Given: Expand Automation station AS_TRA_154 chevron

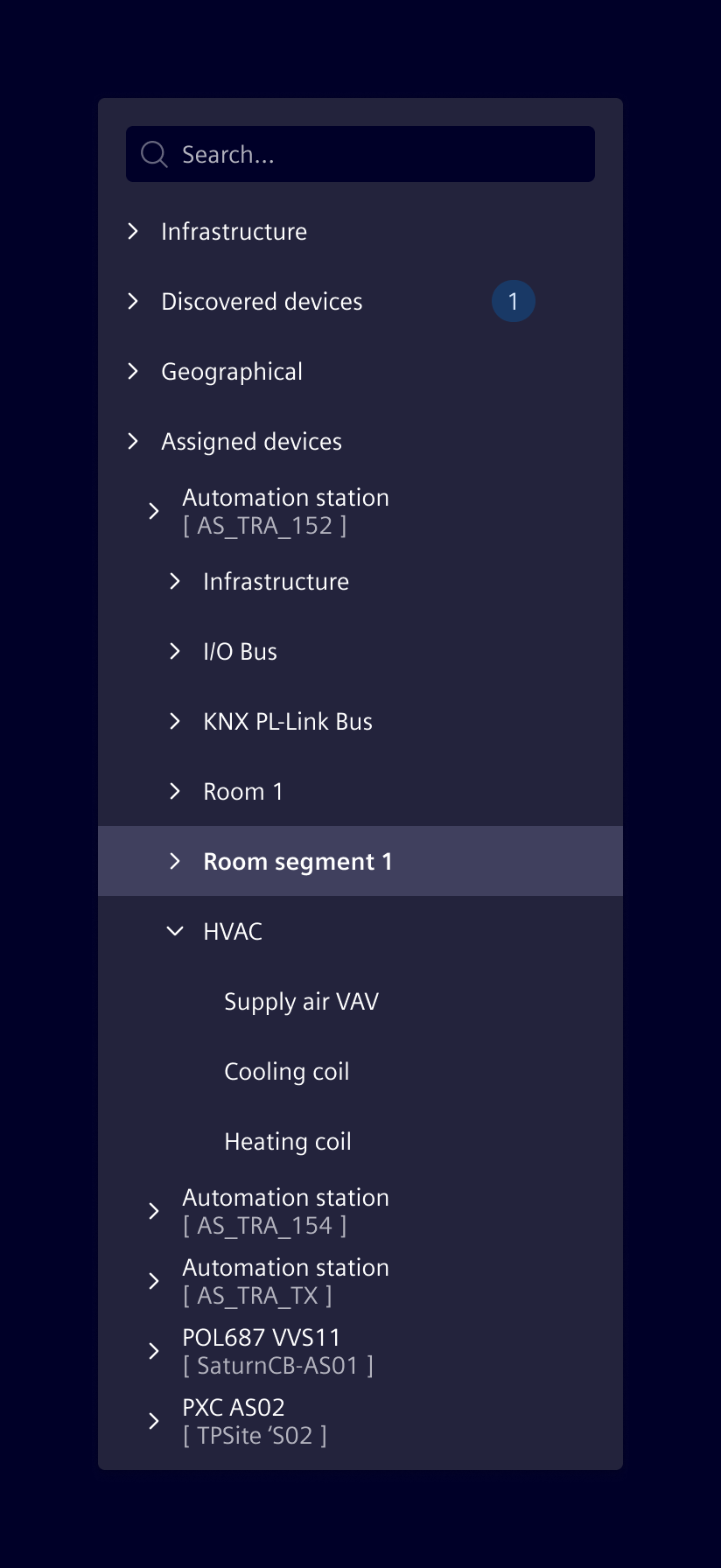Looking at the screenshot, I should tap(154, 1211).
